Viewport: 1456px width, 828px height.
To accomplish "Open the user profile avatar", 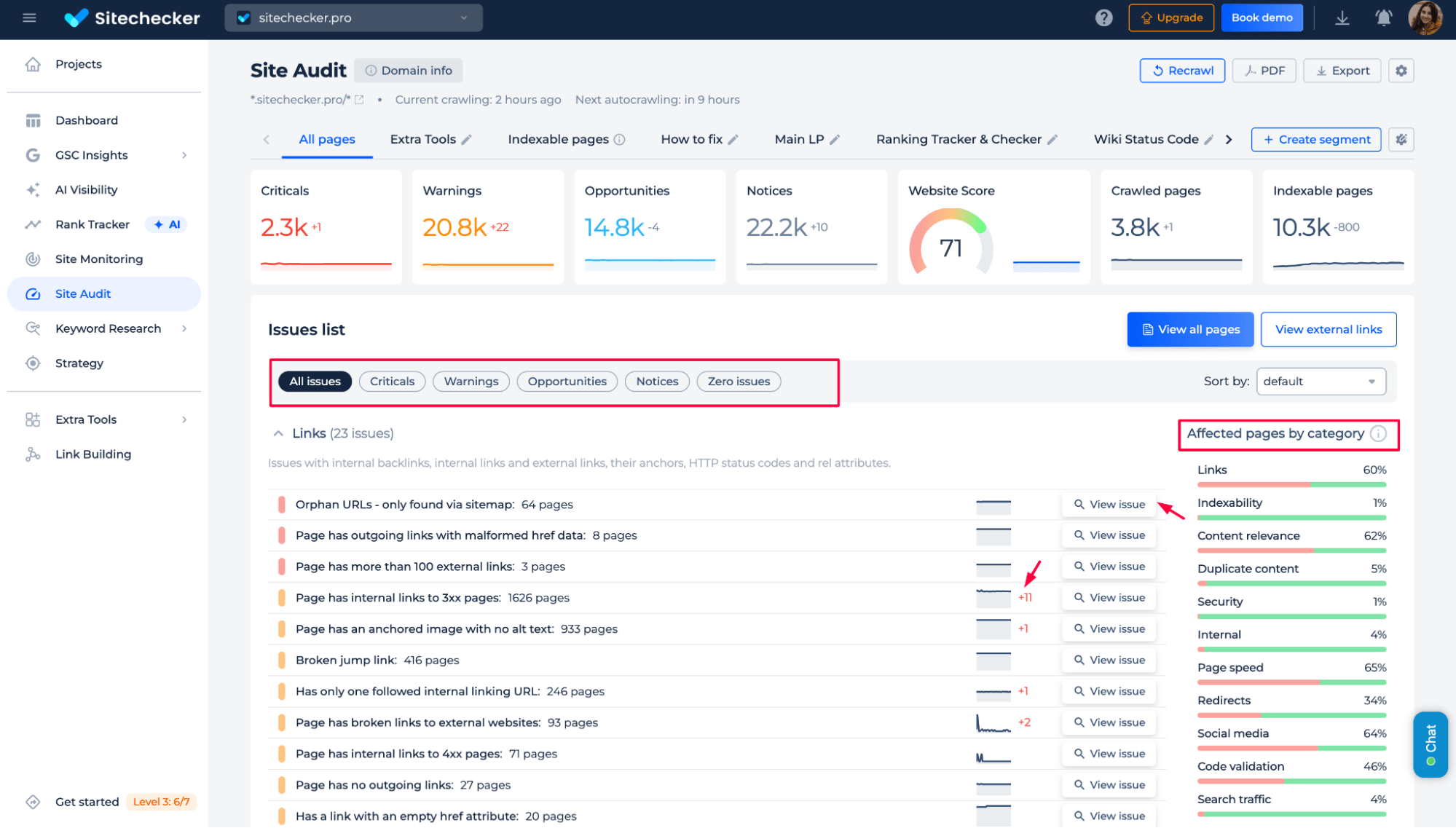I will pos(1425,17).
